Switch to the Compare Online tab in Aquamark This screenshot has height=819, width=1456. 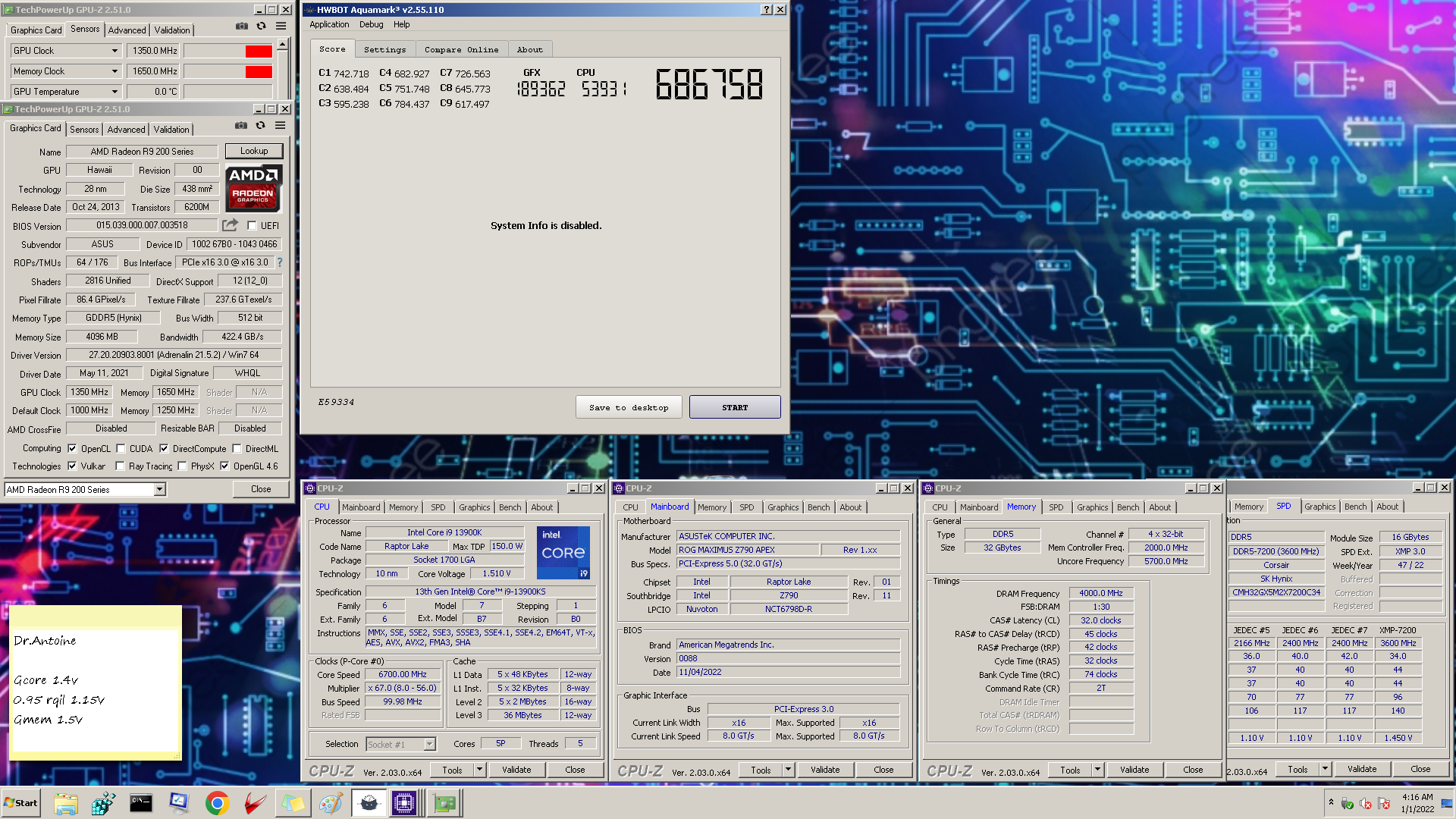coord(461,50)
